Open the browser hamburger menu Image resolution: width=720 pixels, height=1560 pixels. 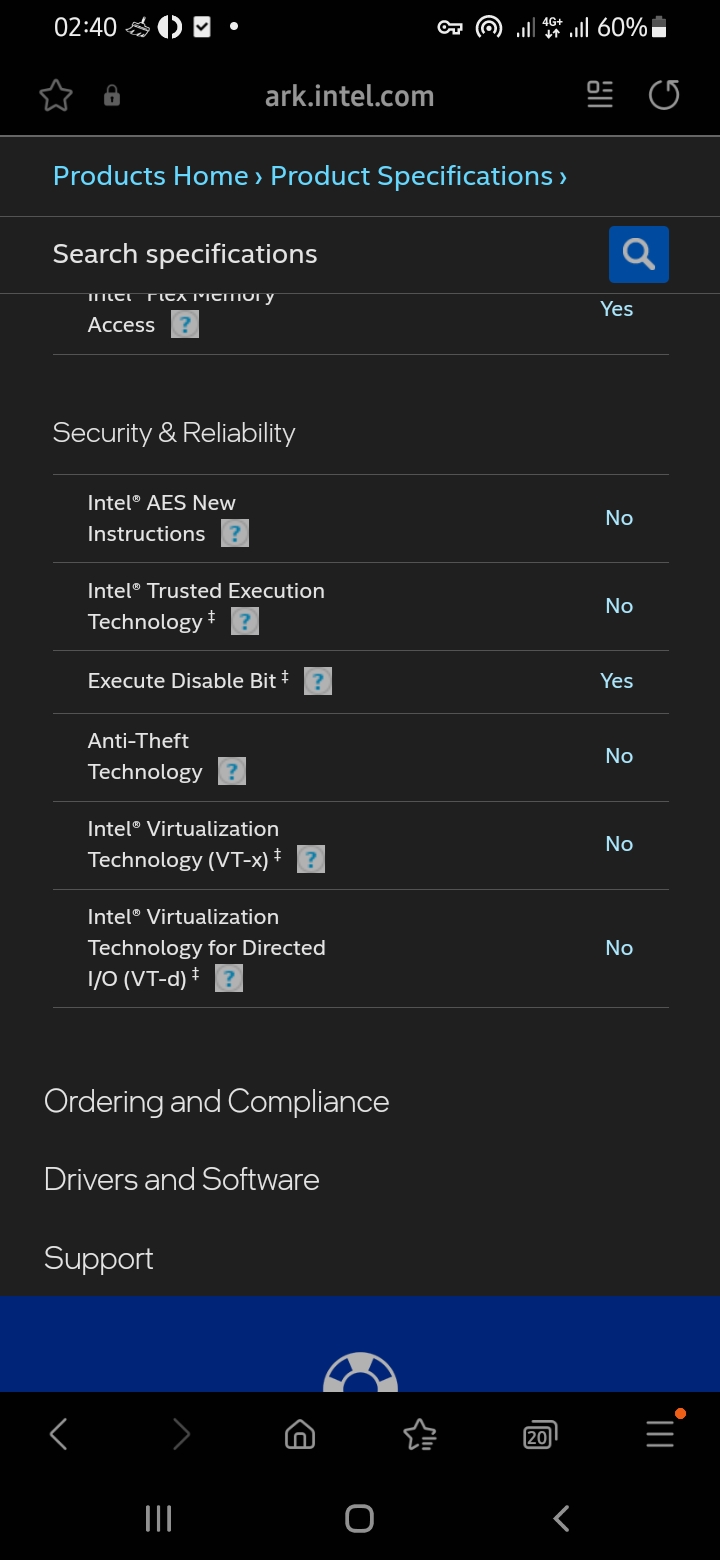coord(660,1435)
